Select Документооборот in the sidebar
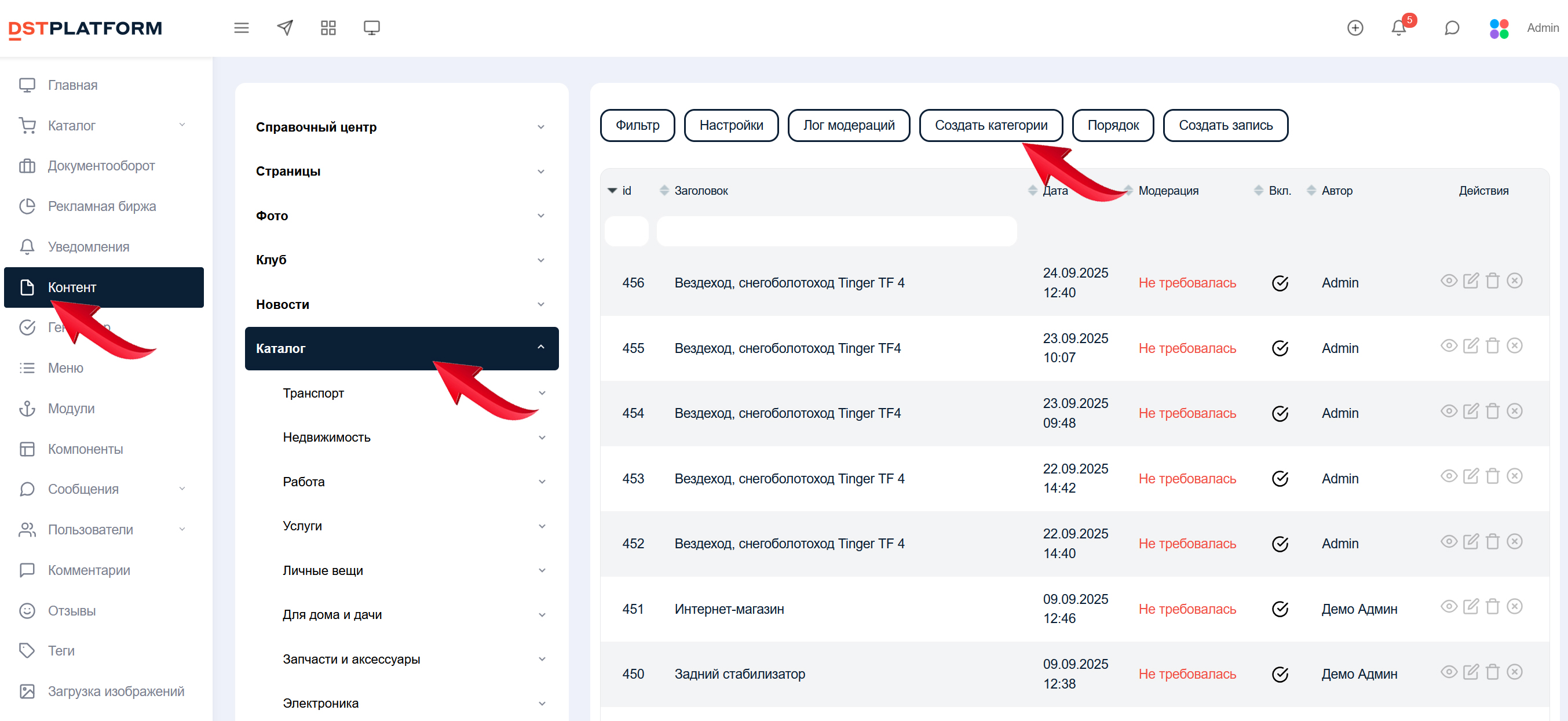 [x=101, y=166]
